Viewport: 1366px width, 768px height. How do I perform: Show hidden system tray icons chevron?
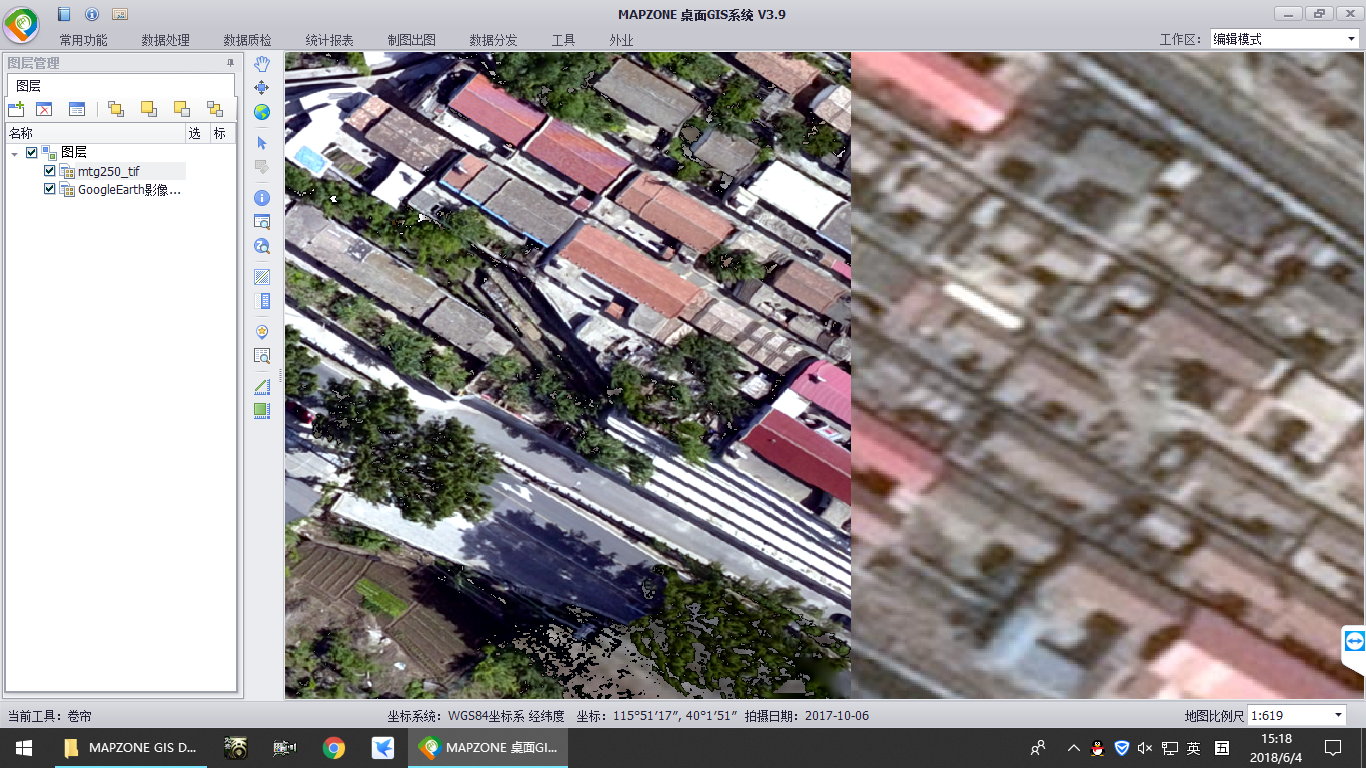click(x=1074, y=748)
